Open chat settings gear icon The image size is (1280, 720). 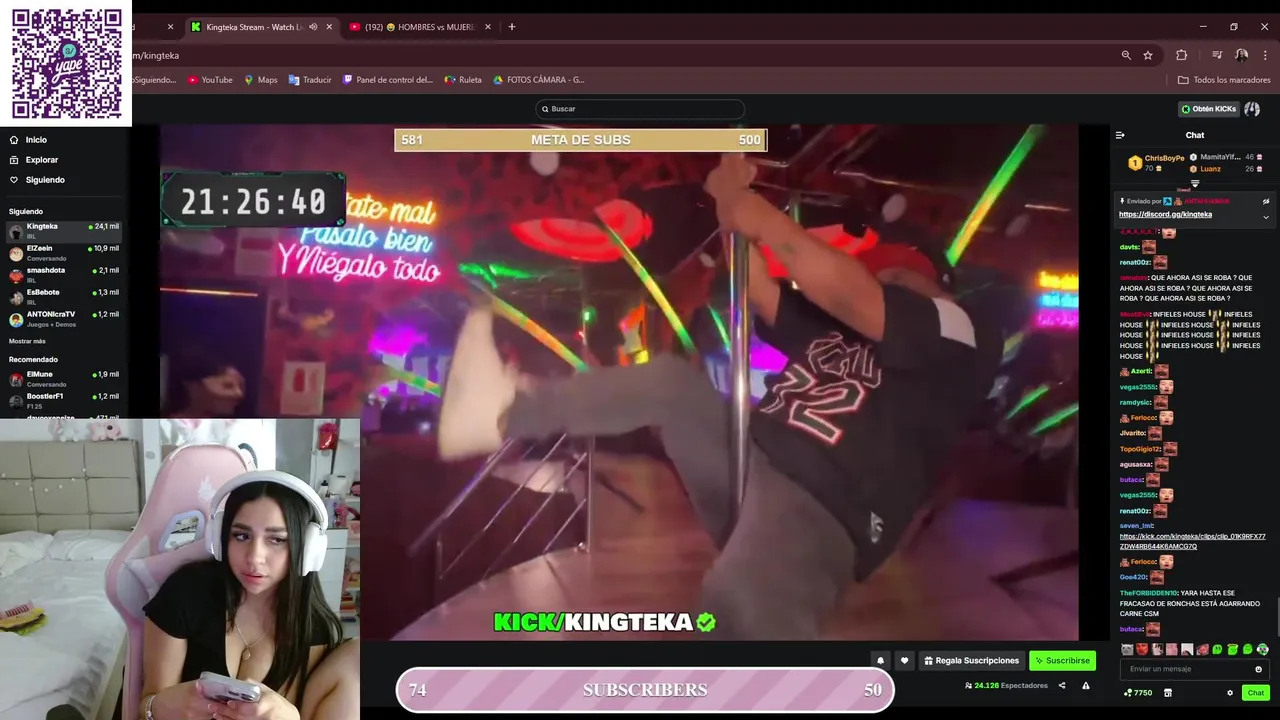pos(1230,693)
